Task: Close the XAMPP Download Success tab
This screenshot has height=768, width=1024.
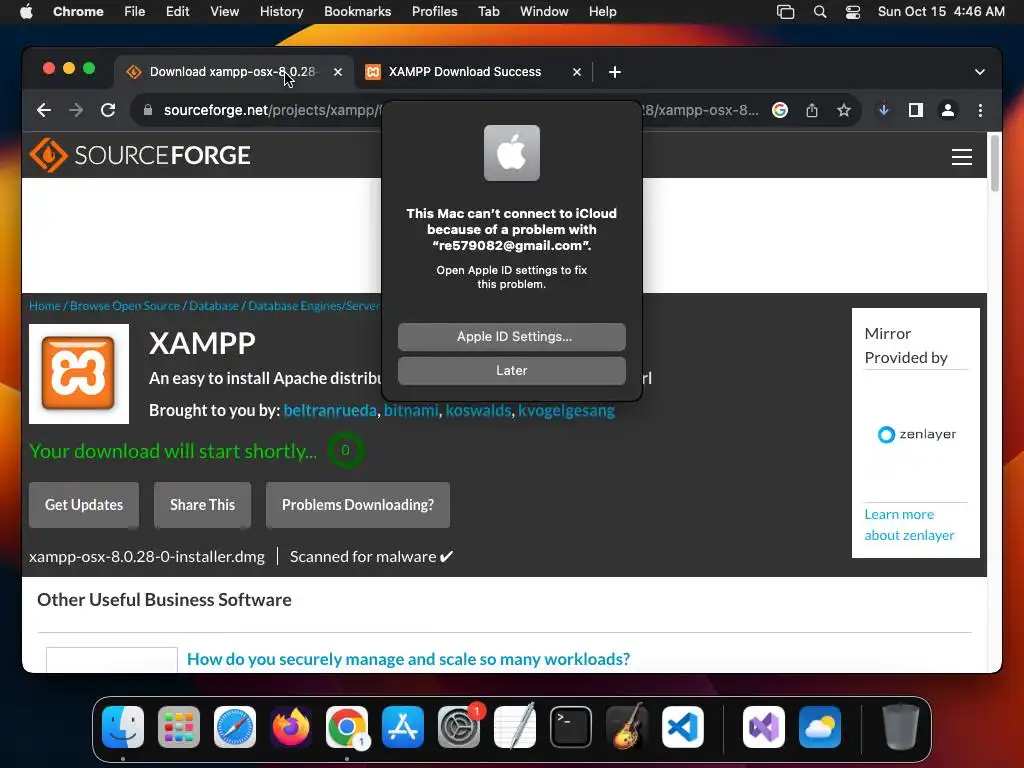Action: 577,72
